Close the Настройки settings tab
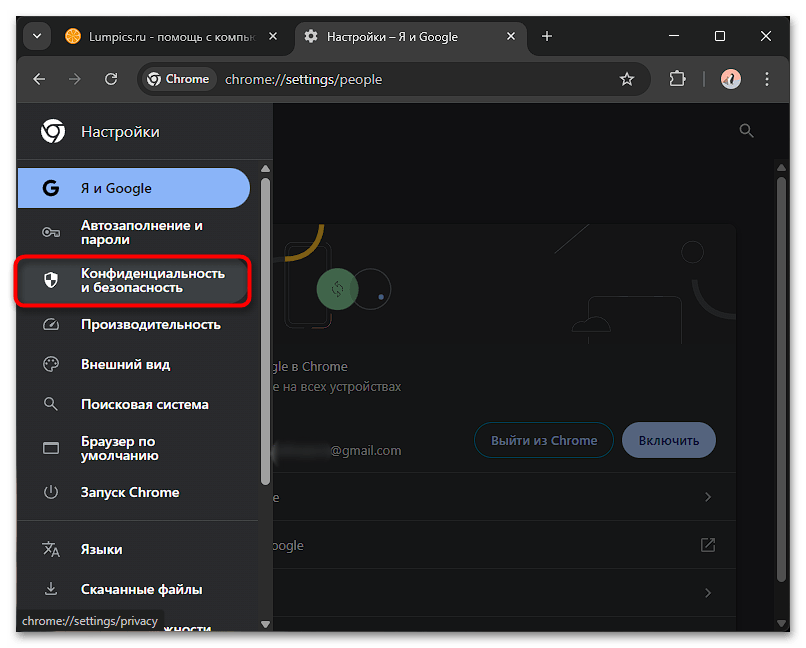Image resolution: width=806 pixels, height=648 pixels. [511, 36]
